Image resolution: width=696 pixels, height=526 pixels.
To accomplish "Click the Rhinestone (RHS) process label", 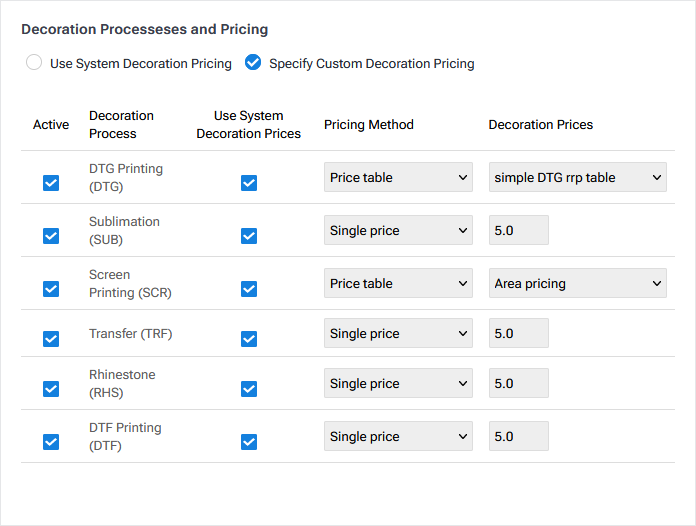I will (x=122, y=384).
